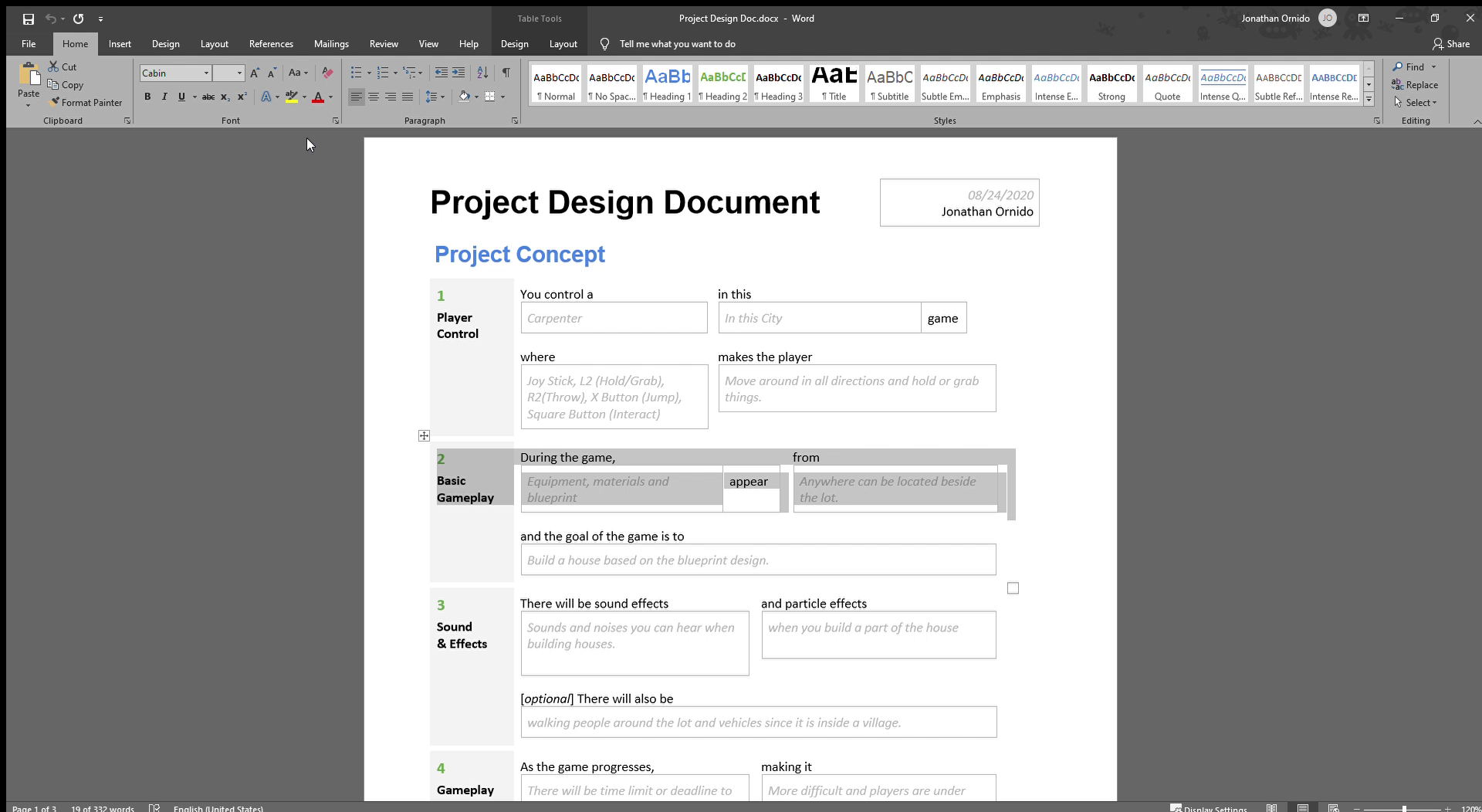Click the Grow Font size icon
1482x812 pixels.
(255, 73)
